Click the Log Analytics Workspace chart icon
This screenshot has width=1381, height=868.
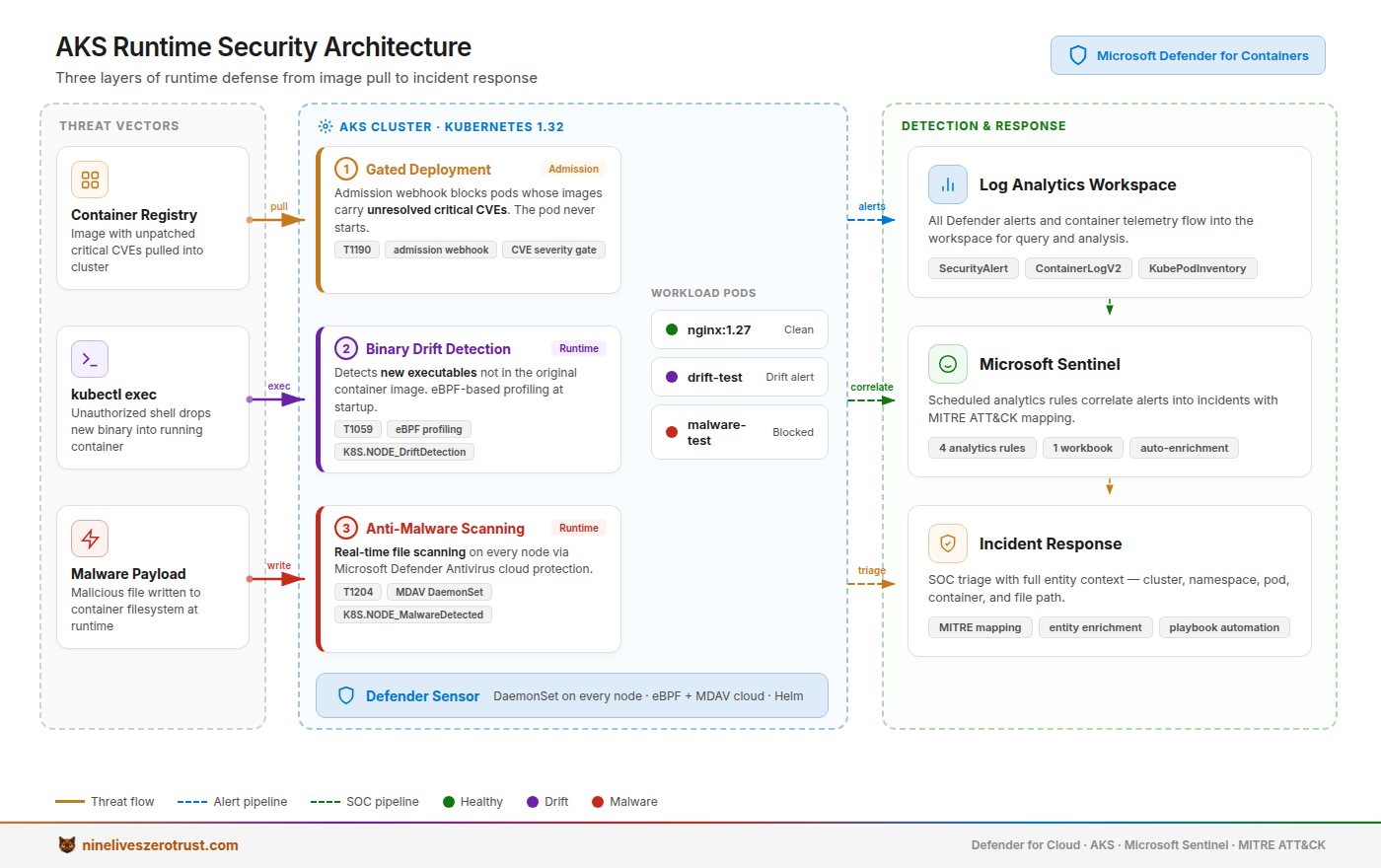(948, 184)
